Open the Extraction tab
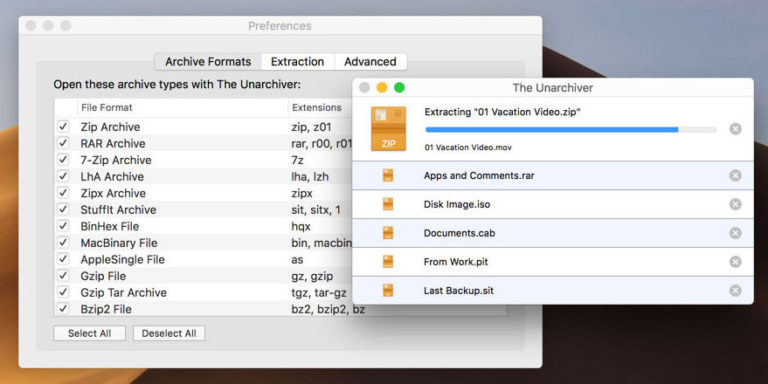Viewport: 768px width, 384px height. pos(297,62)
